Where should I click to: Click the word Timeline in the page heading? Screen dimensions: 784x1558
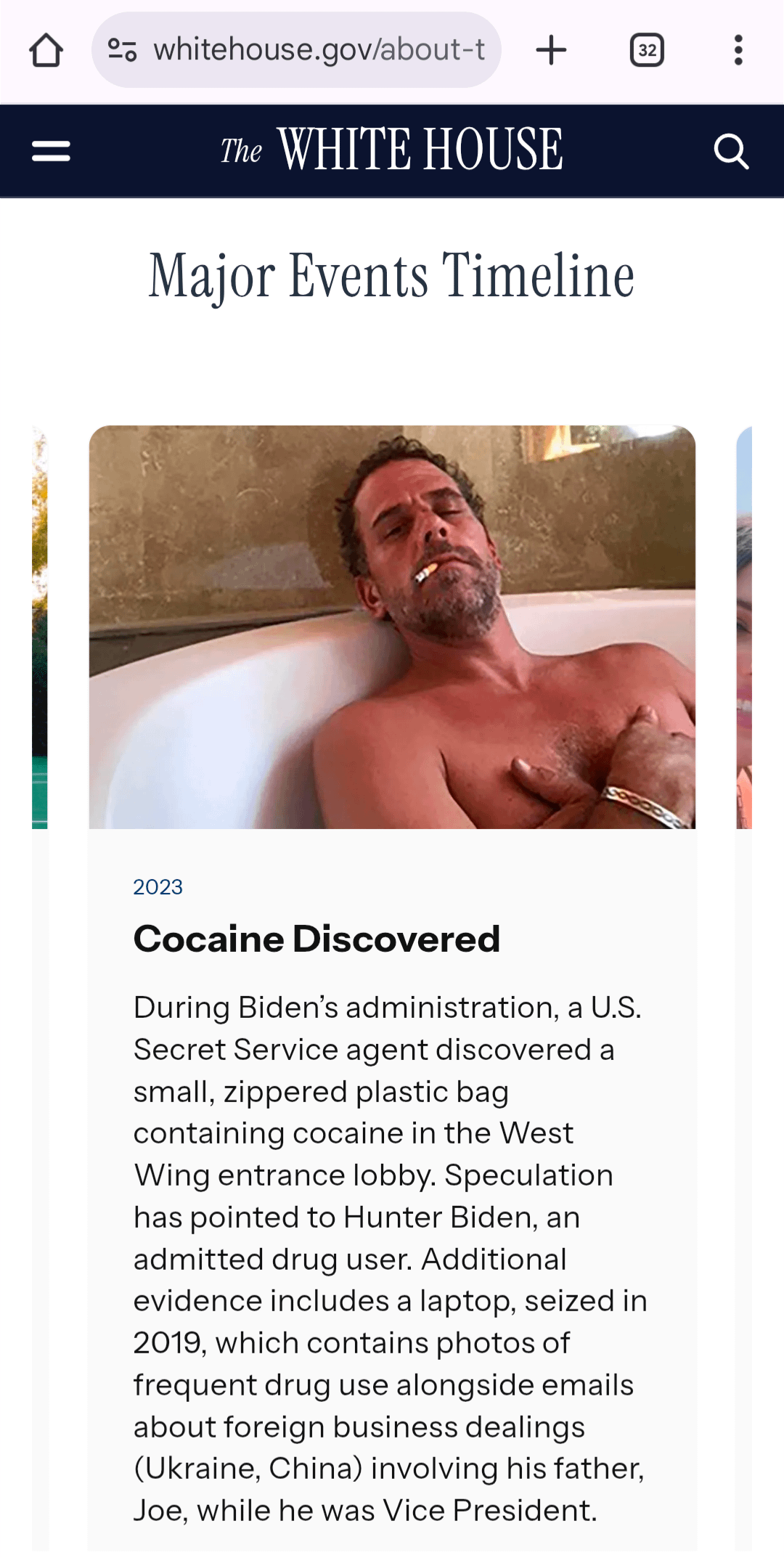pyautogui.click(x=539, y=276)
